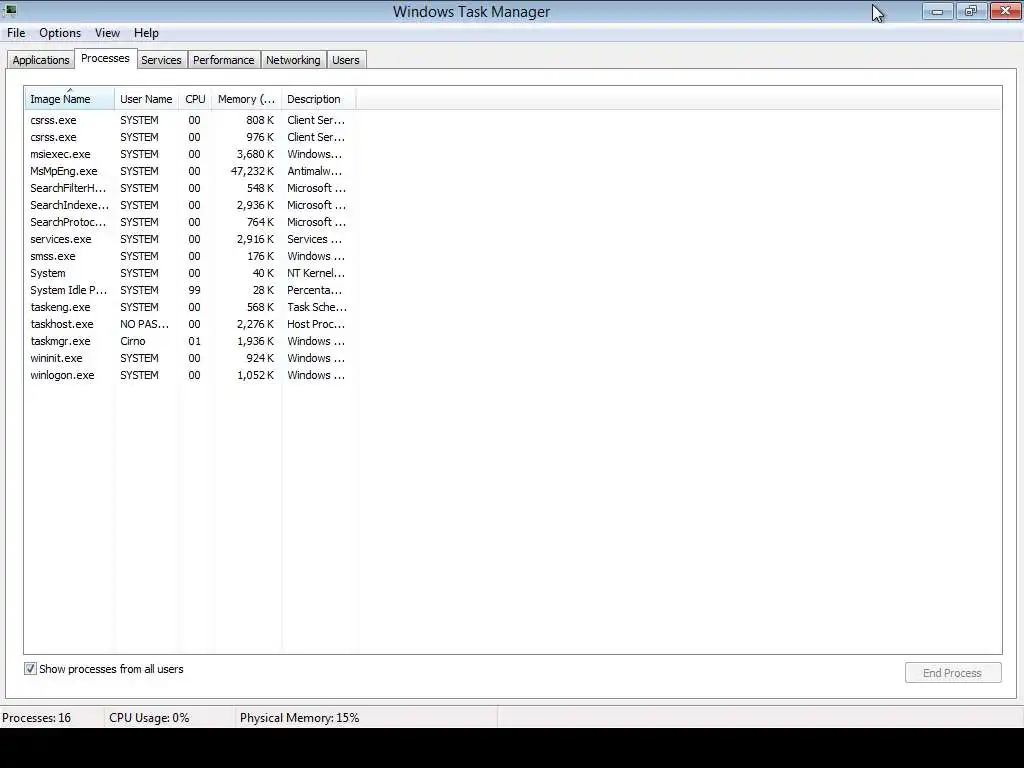Click the Percenta... description cell
This screenshot has width=1024, height=768.
(314, 290)
